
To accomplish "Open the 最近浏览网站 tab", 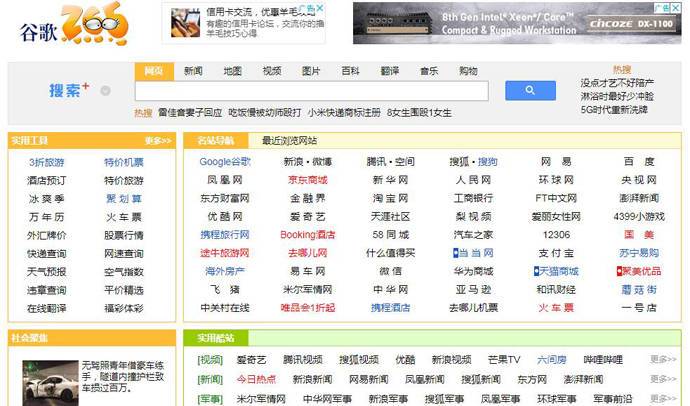I will click(x=289, y=141).
